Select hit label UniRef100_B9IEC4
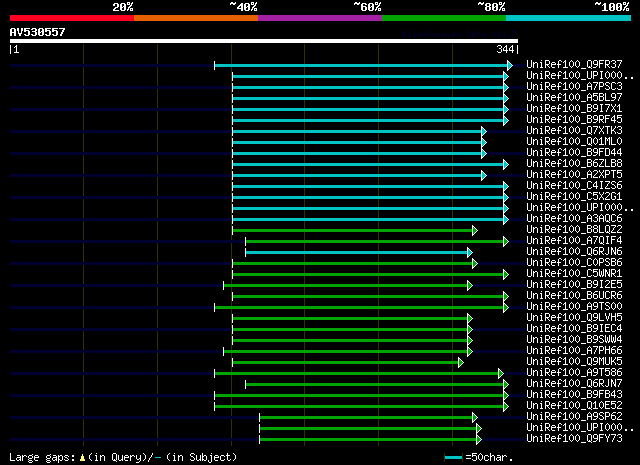Image resolution: width=640 pixels, height=465 pixels. [x=574, y=328]
